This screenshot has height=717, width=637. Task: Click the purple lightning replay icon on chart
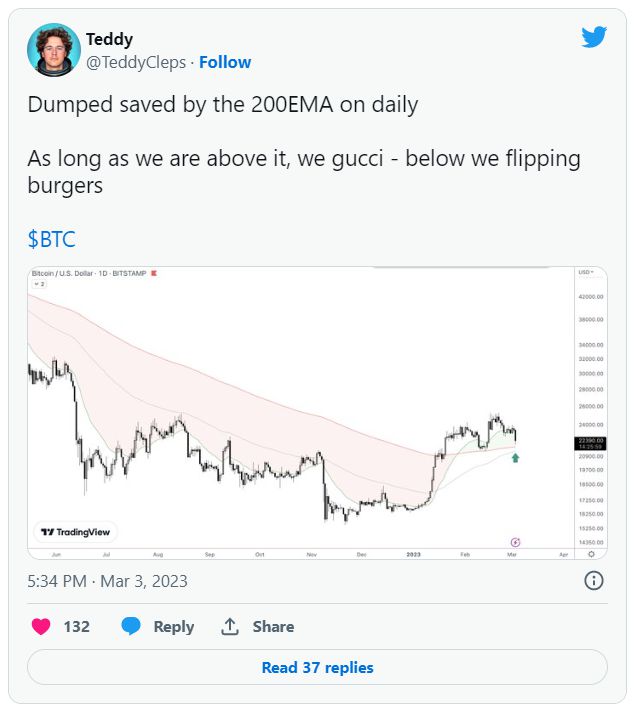[515, 542]
